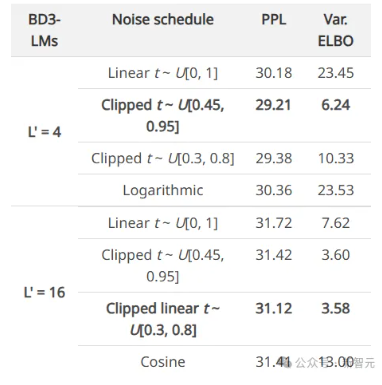Click the PPL column header
The width and height of the screenshot is (382, 385).
pyautogui.click(x=274, y=19)
